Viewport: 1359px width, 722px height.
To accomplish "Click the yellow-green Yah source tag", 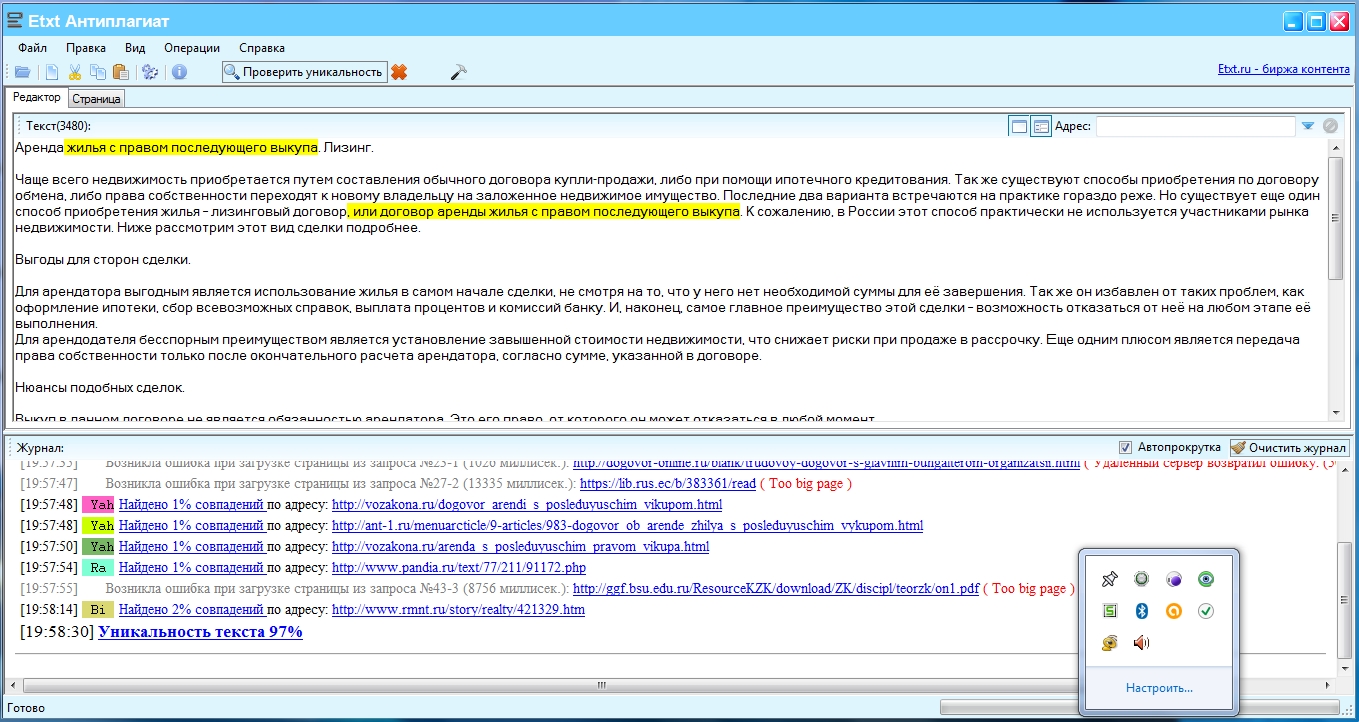I will (x=99, y=526).
